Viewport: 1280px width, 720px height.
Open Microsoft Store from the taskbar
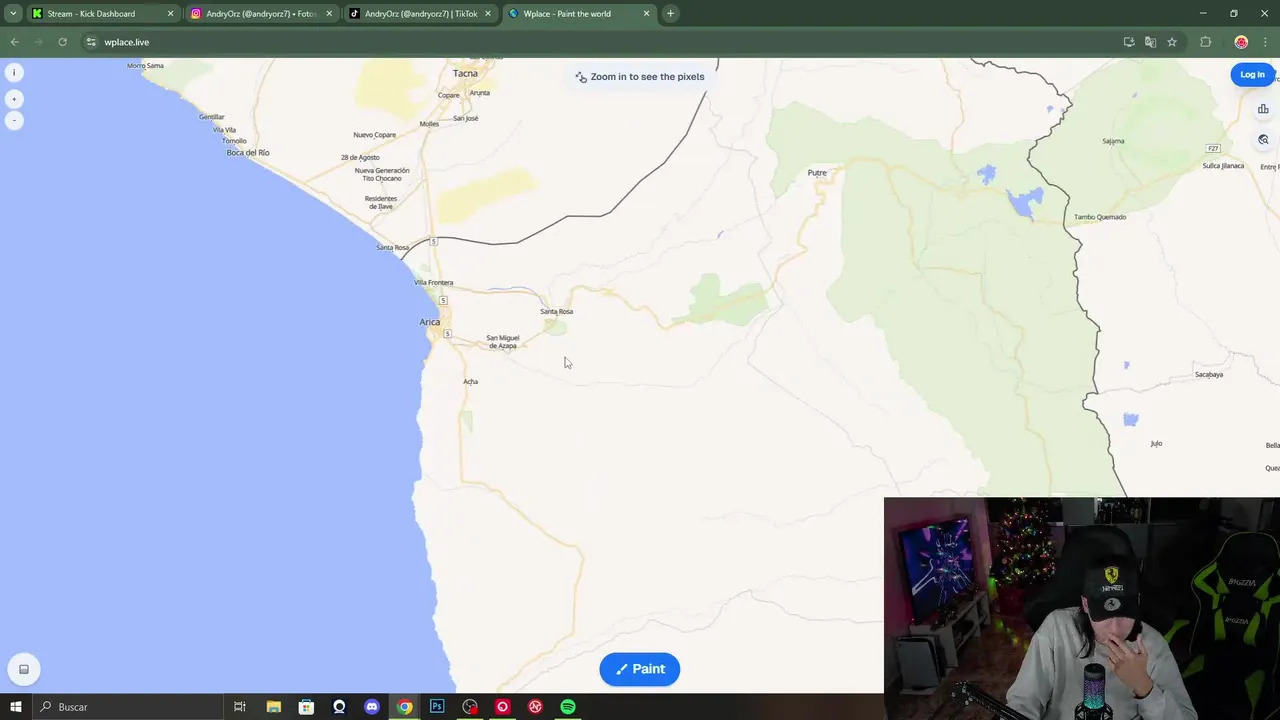pyautogui.click(x=306, y=707)
